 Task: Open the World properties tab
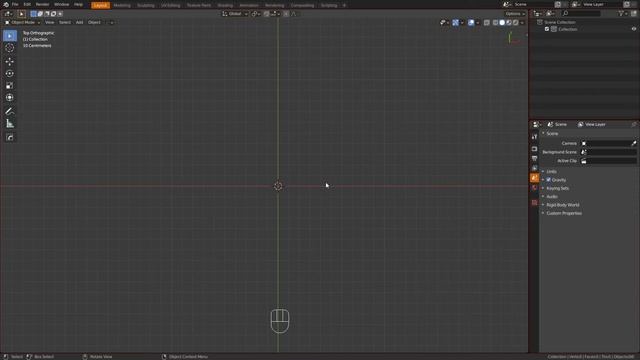pos(534,187)
